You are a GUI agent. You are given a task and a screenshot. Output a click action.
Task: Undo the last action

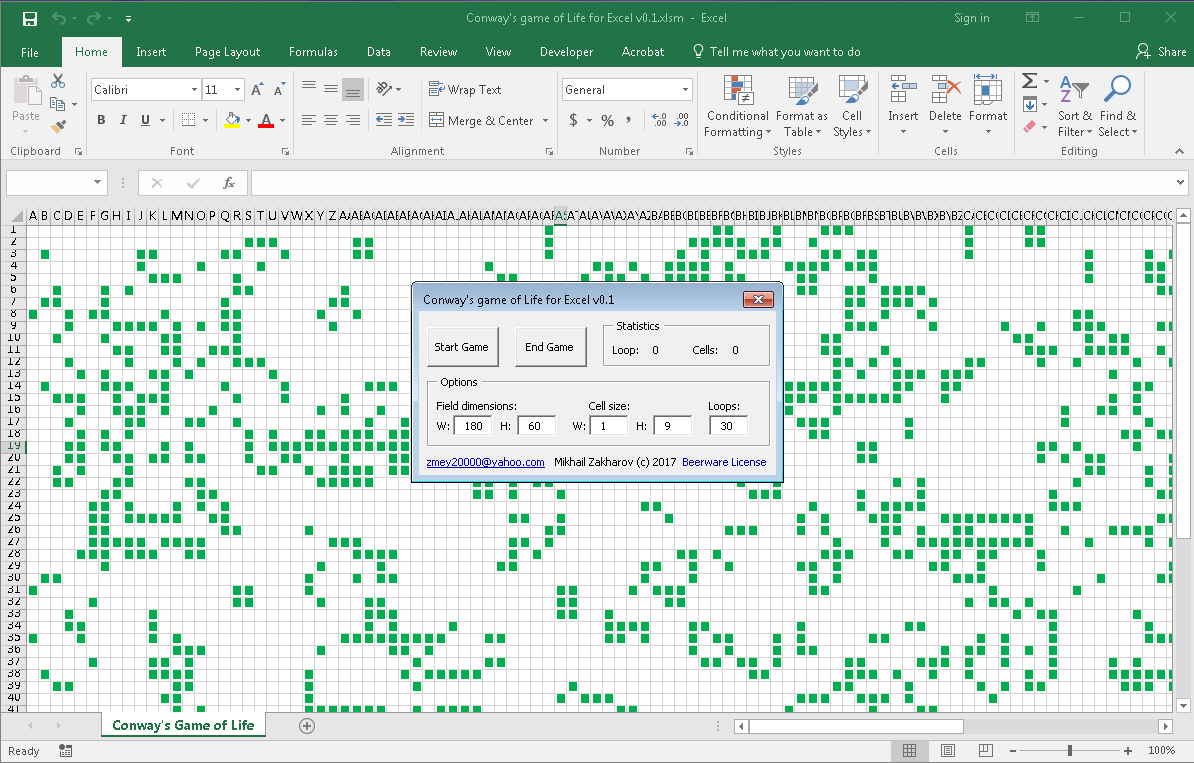coord(59,18)
